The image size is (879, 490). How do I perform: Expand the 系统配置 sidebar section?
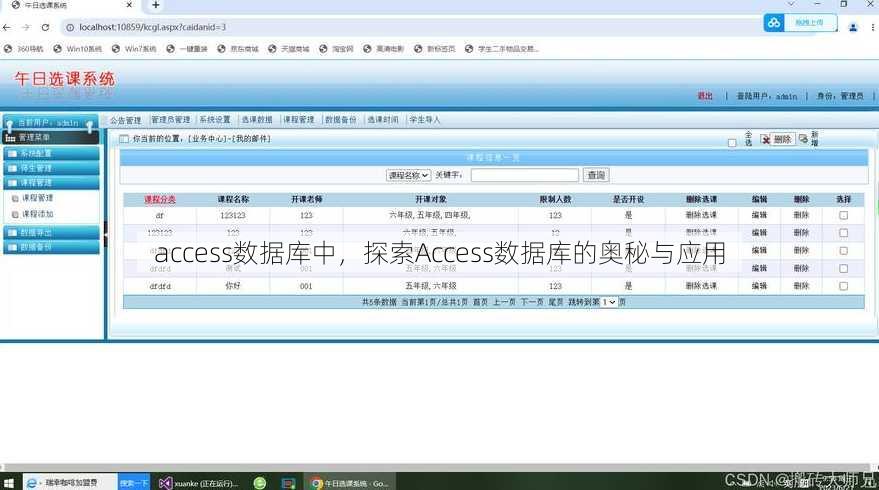pyautogui.click(x=52, y=153)
